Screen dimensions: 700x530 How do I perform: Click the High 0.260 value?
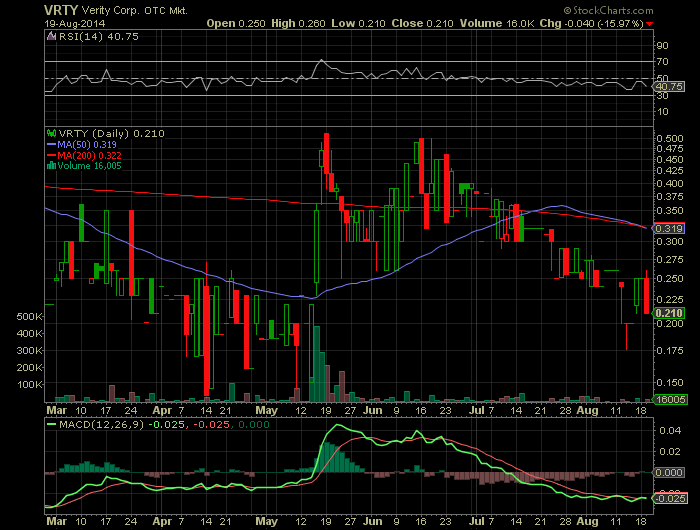click(x=298, y=23)
